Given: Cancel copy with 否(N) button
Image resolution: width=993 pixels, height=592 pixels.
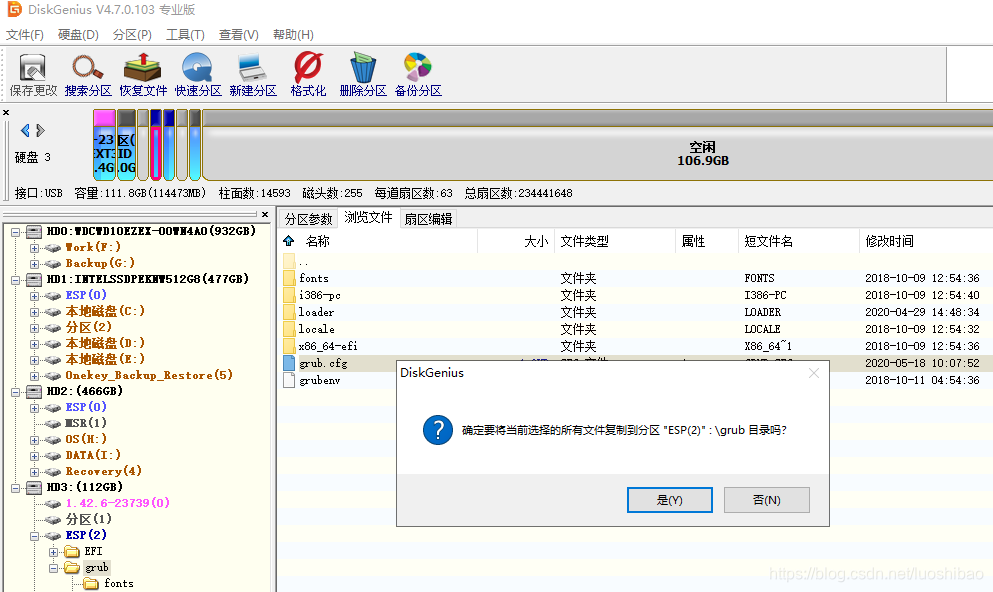Looking at the screenshot, I should [766, 500].
